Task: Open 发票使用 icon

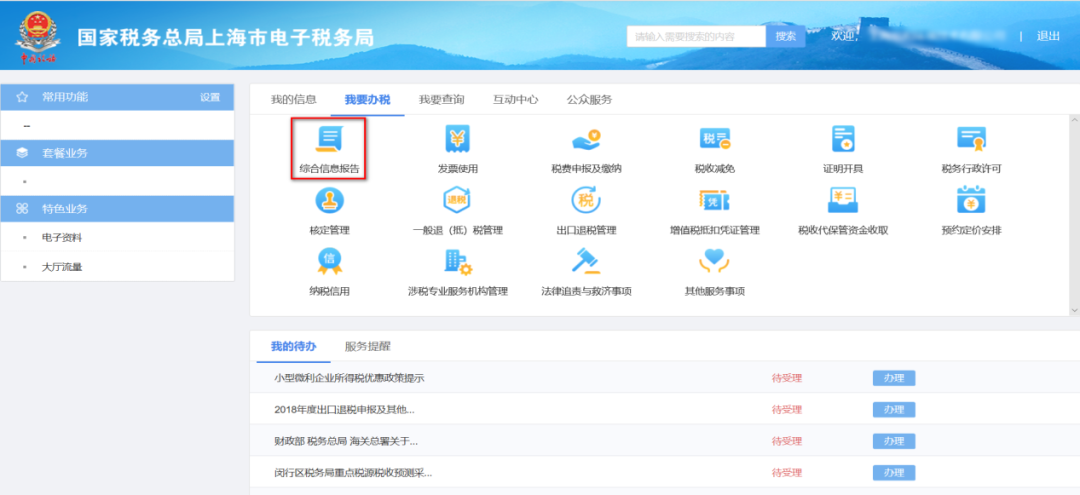Action: [x=457, y=140]
